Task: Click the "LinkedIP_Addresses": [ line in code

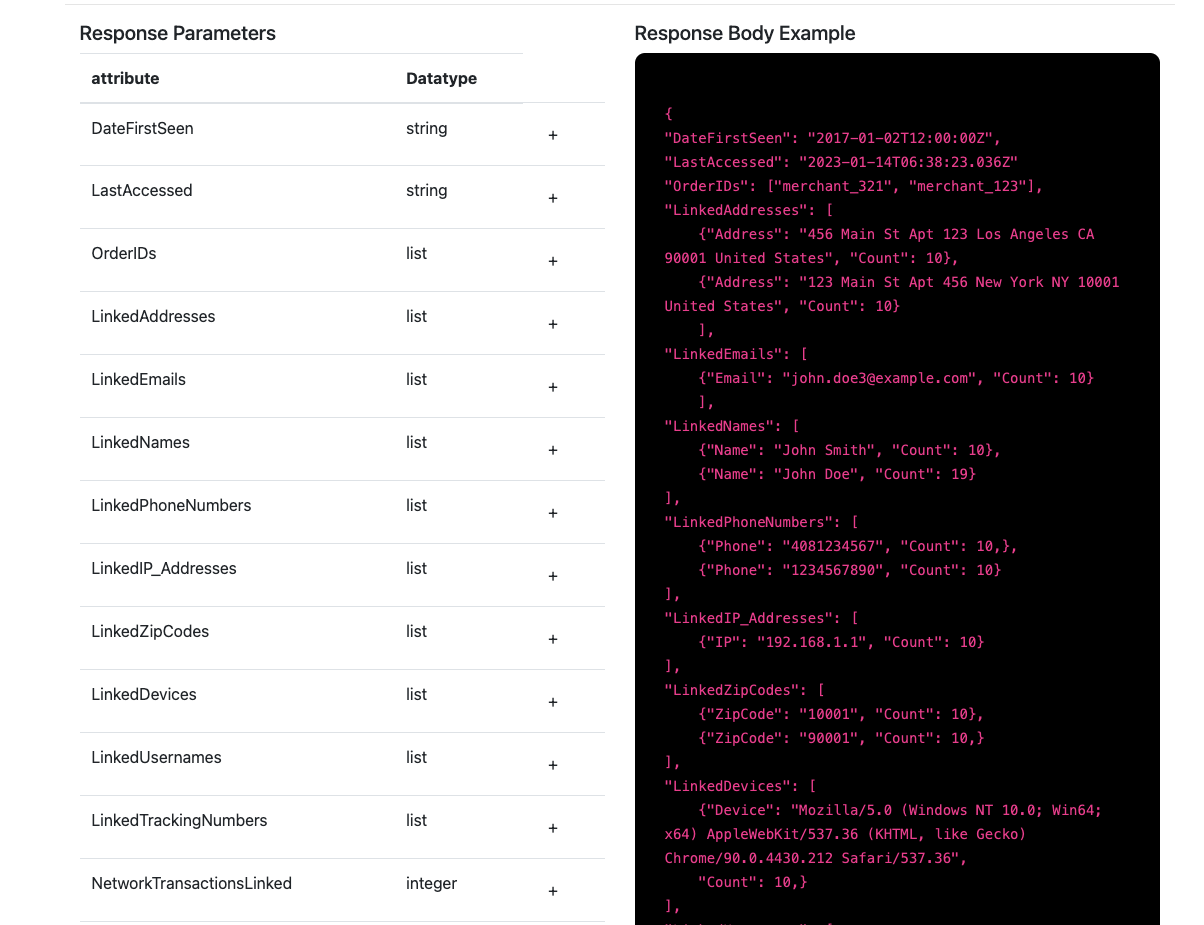Action: 762,618
